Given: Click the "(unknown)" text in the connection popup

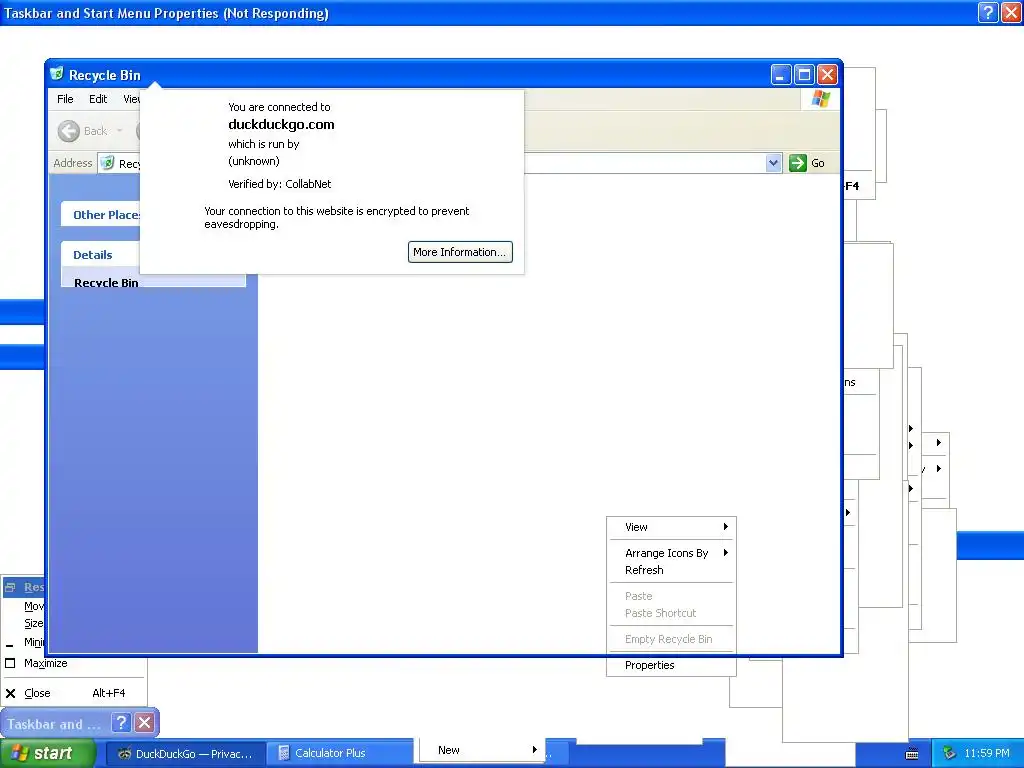Looking at the screenshot, I should click(253, 161).
